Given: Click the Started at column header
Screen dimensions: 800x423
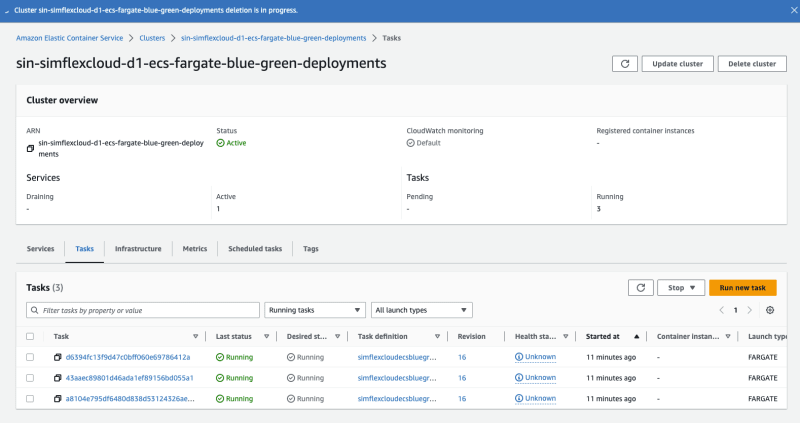Looking at the screenshot, I should pos(603,336).
